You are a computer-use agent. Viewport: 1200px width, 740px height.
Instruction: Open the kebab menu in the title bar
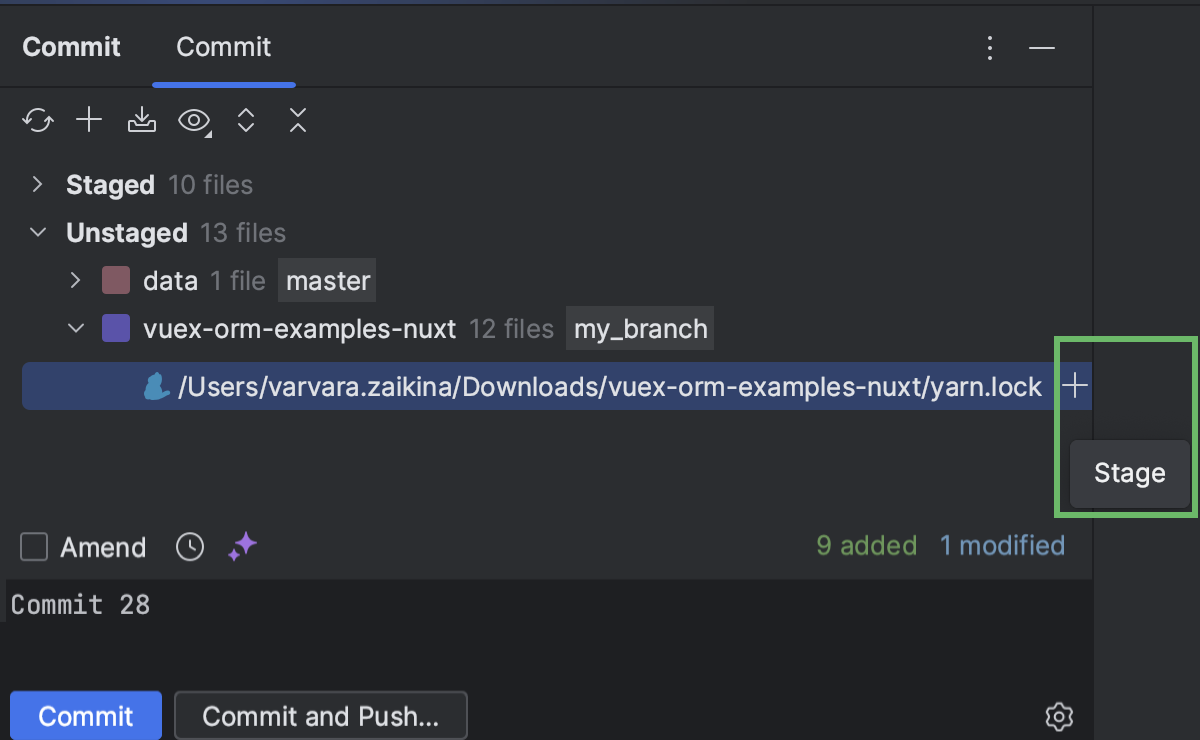click(x=989, y=47)
